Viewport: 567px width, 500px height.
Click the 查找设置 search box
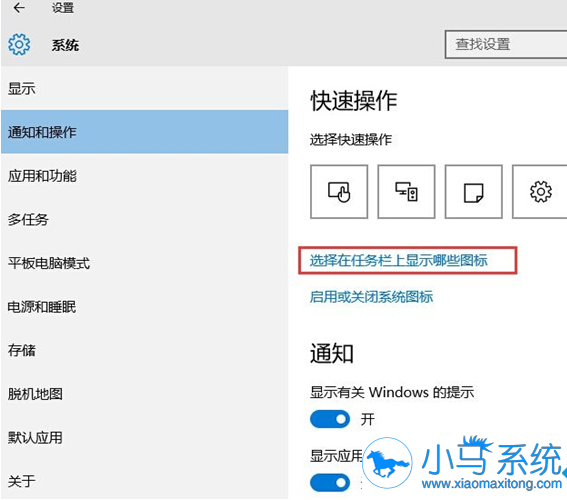(506, 44)
